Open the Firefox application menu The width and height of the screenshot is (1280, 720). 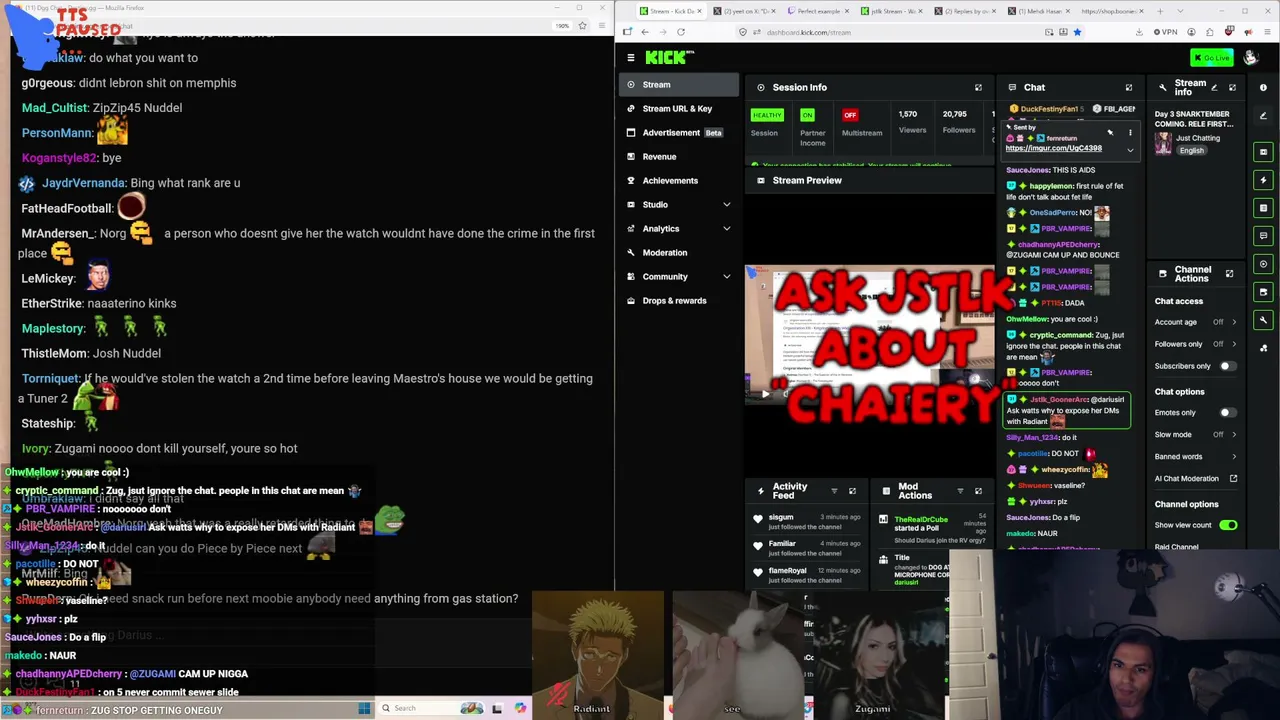pos(1265,32)
